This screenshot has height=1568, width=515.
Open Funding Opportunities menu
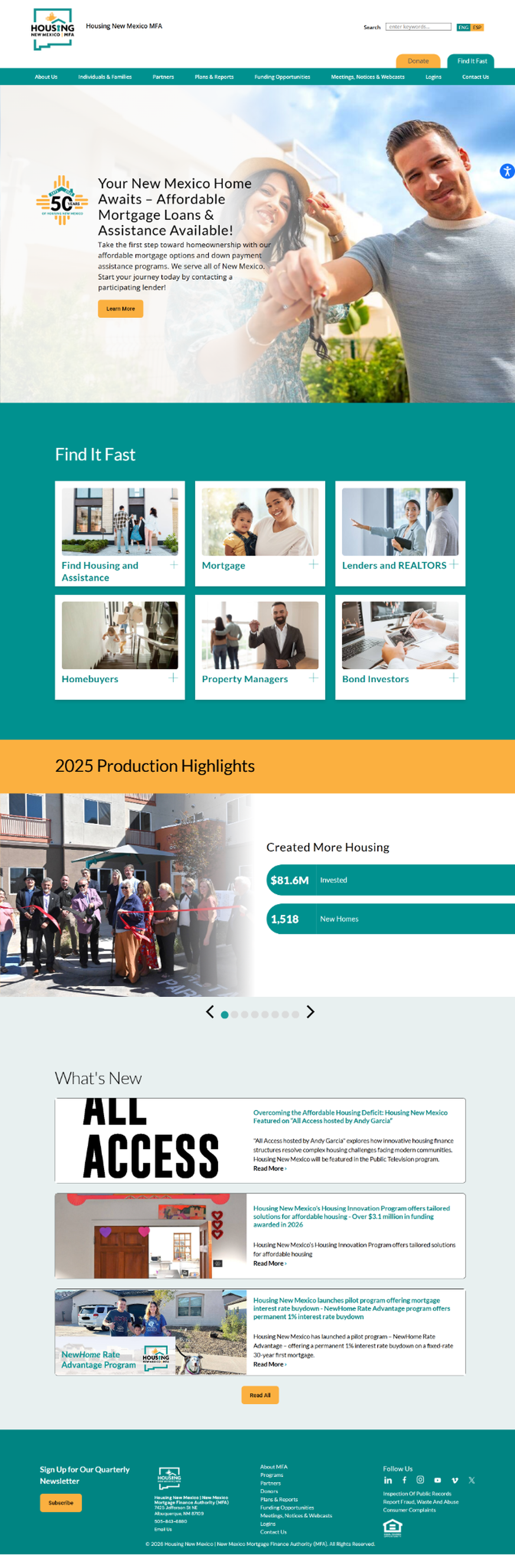click(282, 77)
